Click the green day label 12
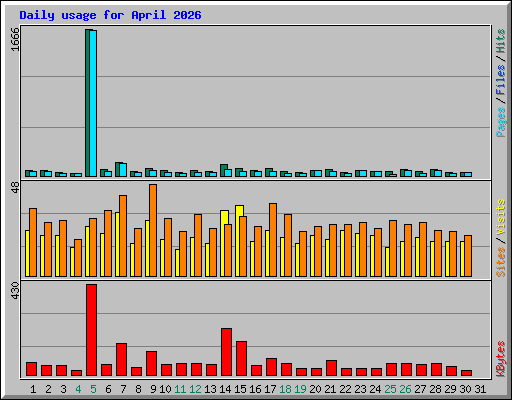This screenshot has height=400, width=512. coord(195,389)
